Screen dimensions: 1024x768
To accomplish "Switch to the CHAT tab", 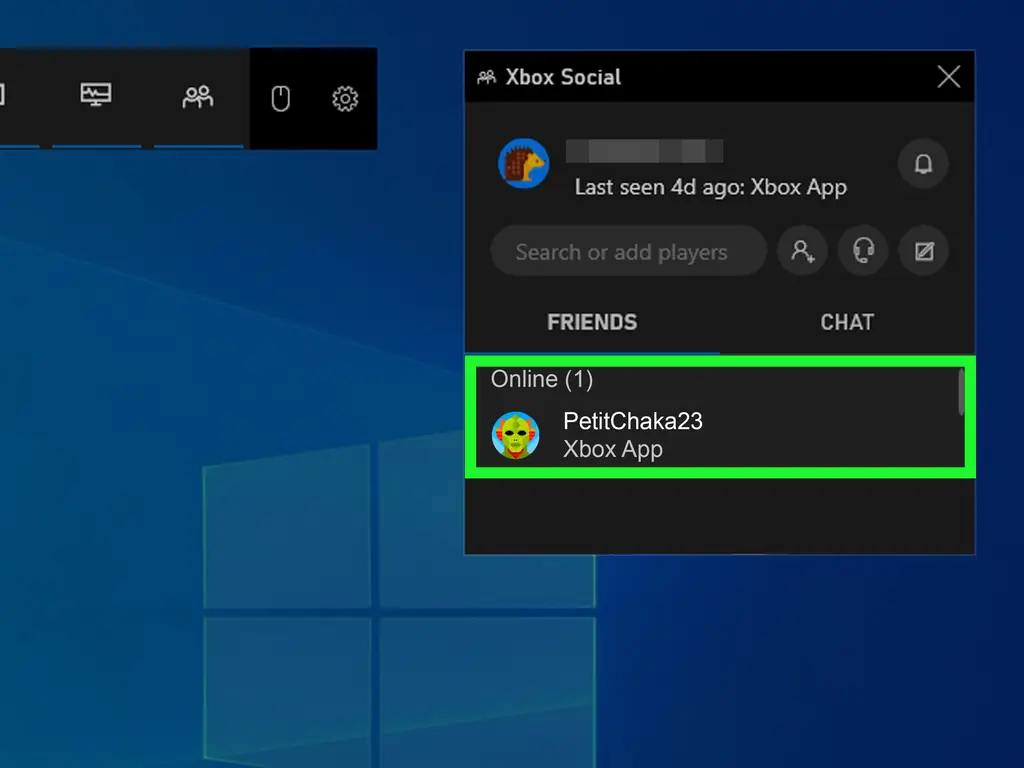I will point(847,322).
